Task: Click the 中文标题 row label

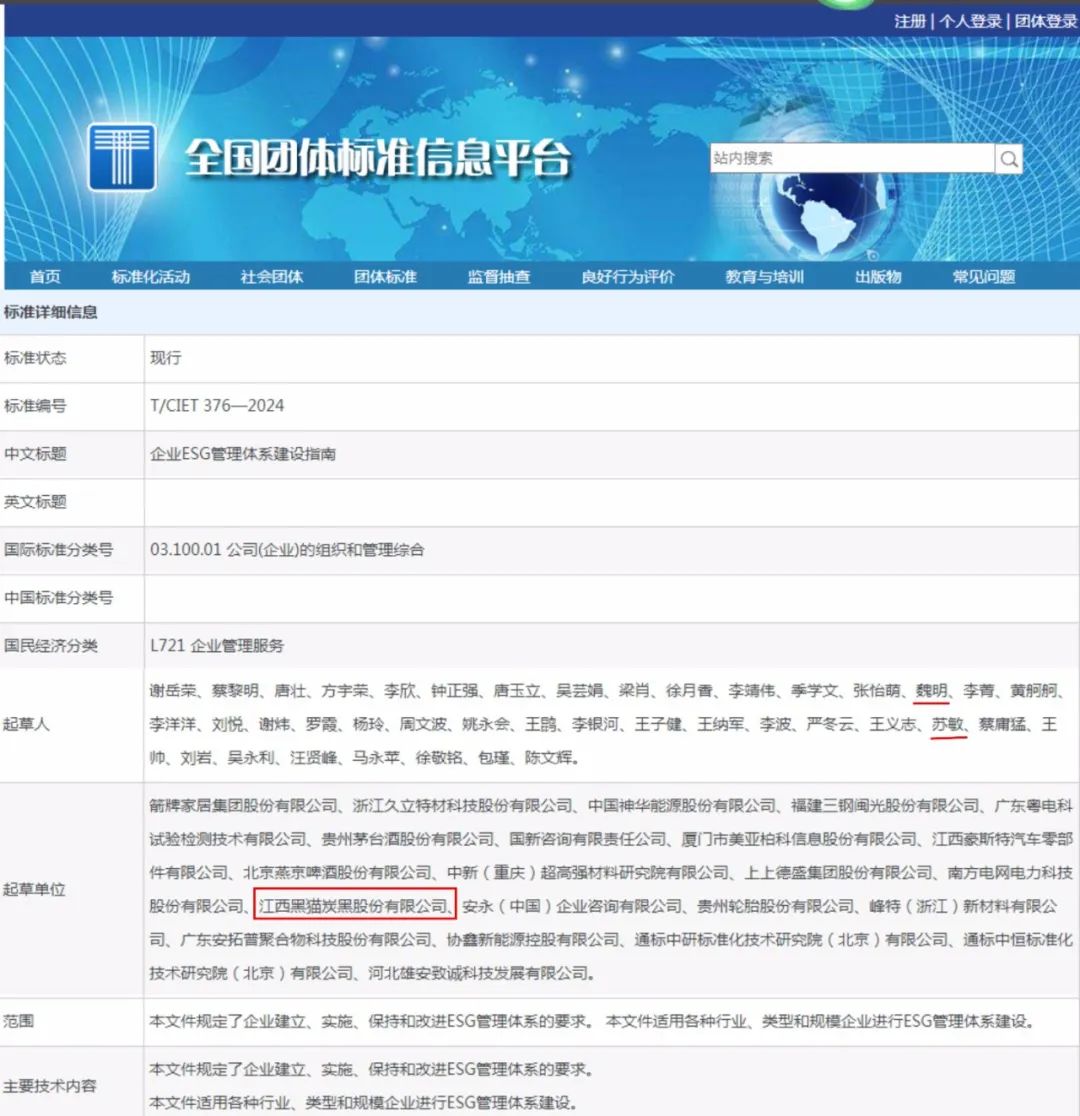Action: coord(35,454)
